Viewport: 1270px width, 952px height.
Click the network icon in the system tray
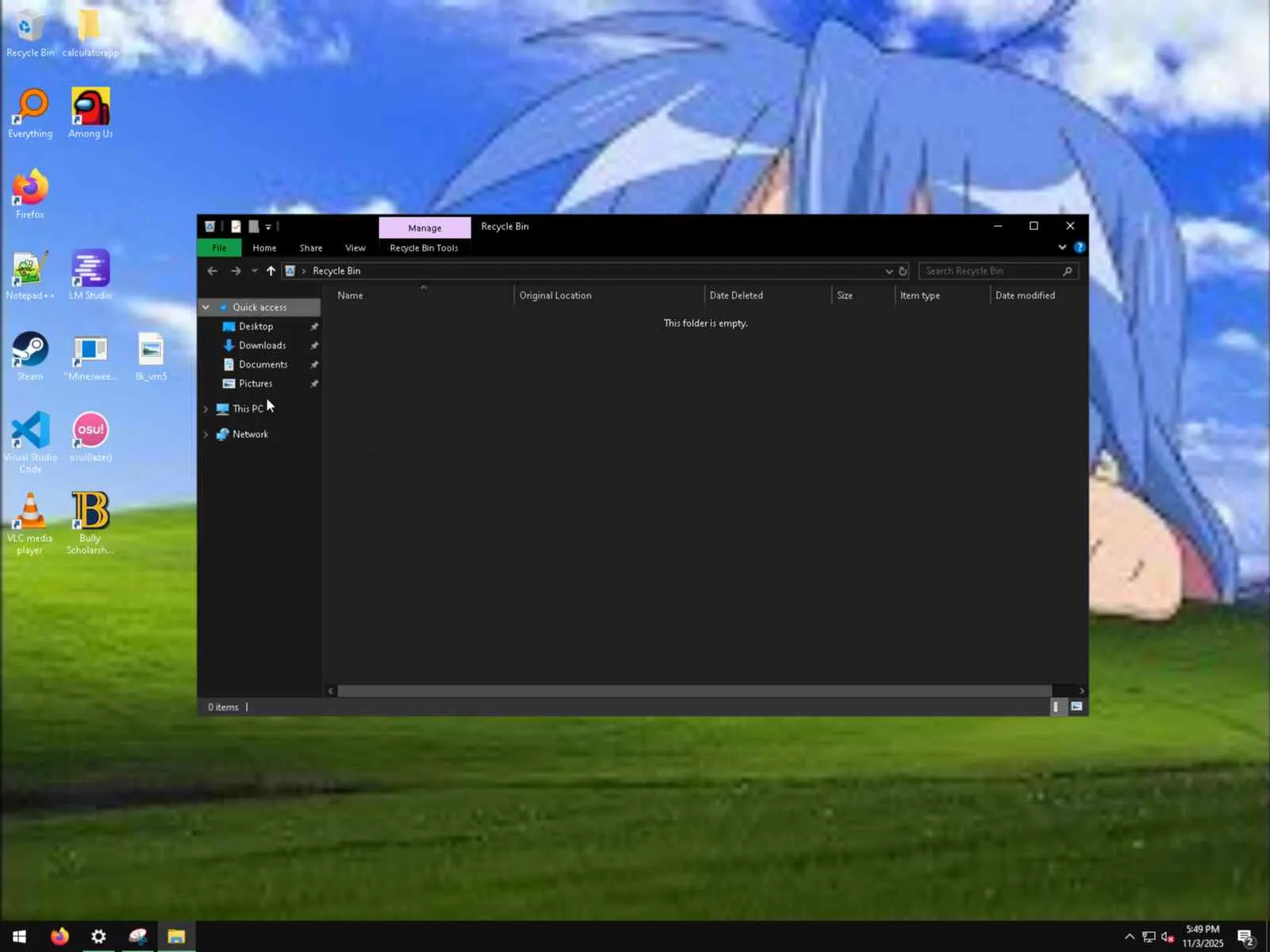[1149, 938]
